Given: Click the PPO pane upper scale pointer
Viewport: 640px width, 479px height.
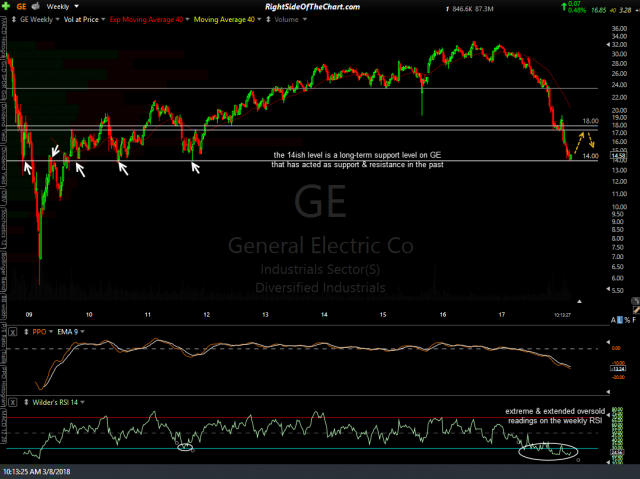Looking at the screenshot, I should tap(608, 342).
